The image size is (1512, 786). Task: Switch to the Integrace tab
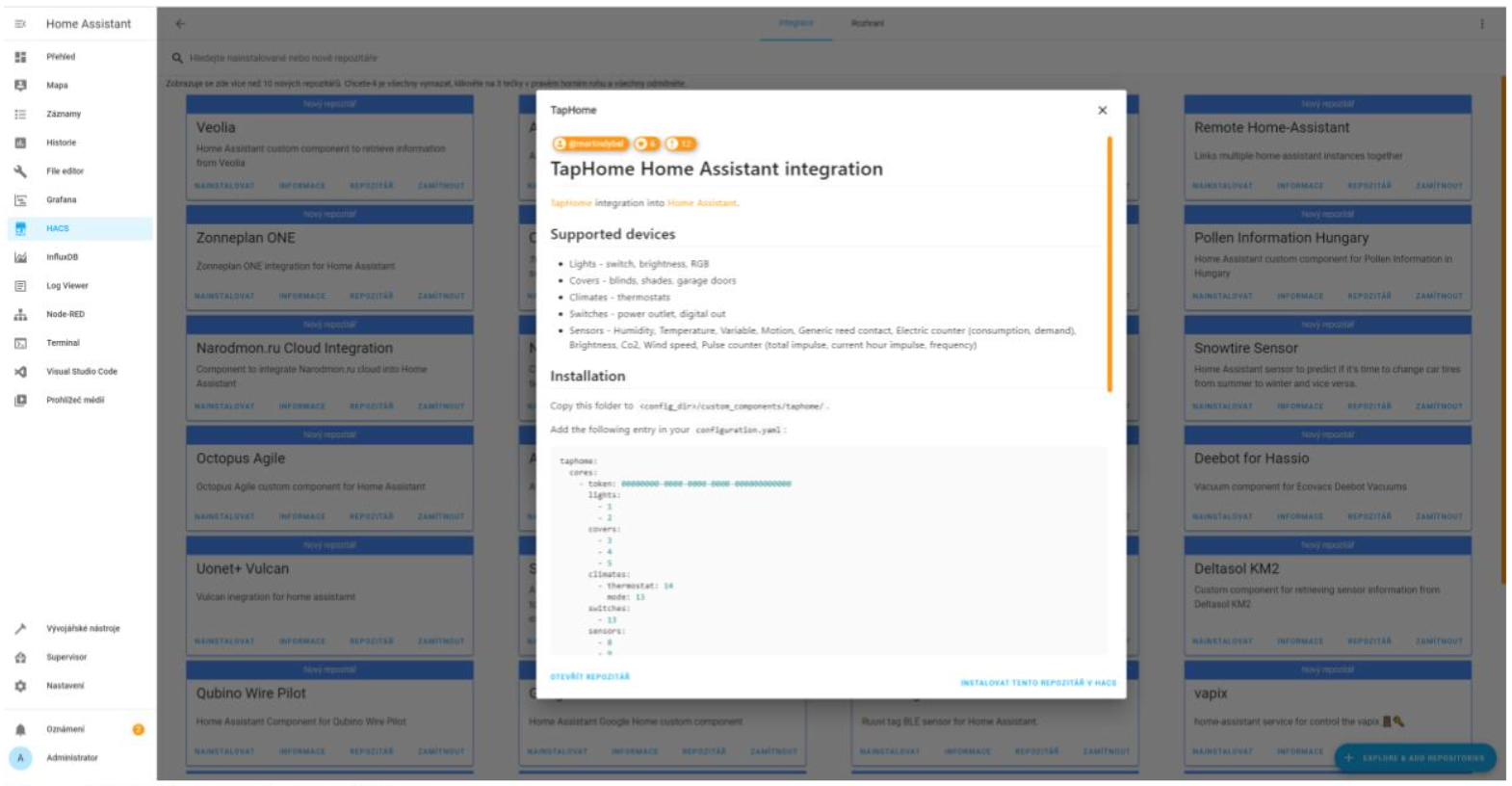tap(795, 23)
